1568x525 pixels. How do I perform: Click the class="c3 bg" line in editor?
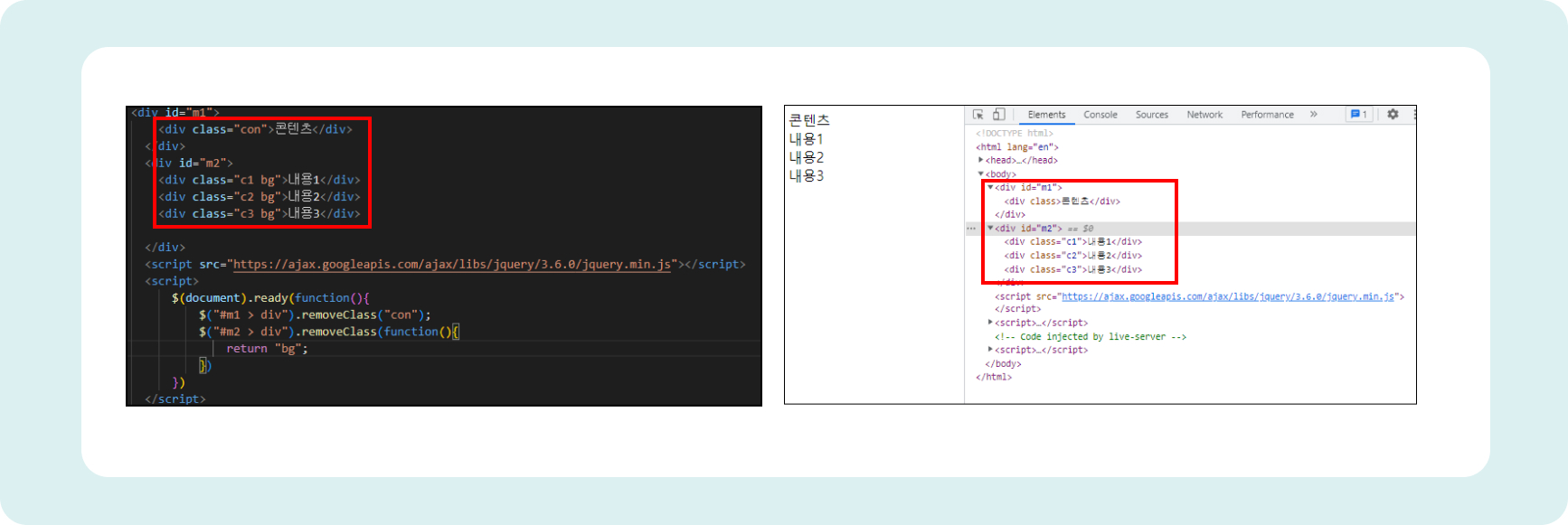(260, 213)
